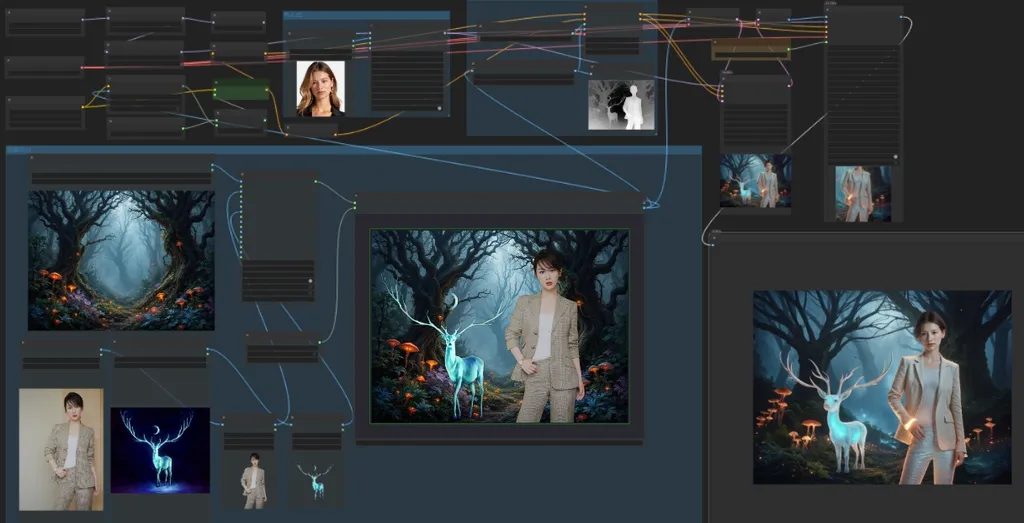Select the blonde woman portrait thumbnail
The width and height of the screenshot is (1024, 523).
click(320, 89)
